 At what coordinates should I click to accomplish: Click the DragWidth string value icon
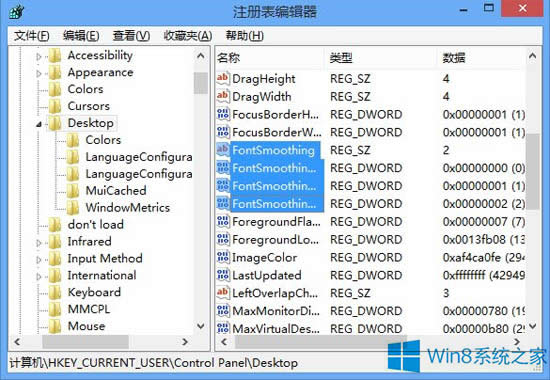pos(223,96)
